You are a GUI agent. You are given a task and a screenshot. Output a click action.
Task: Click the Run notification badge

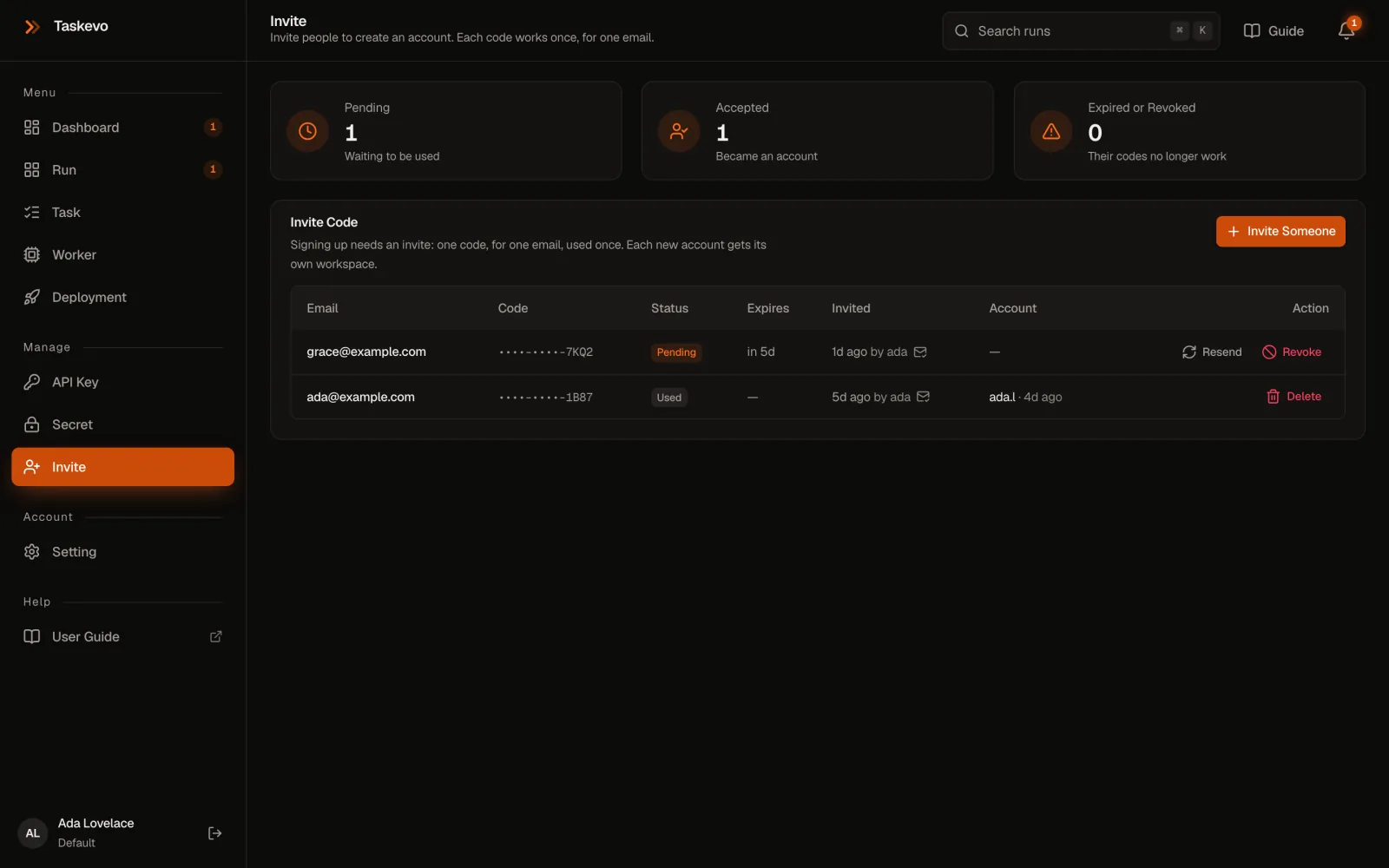(213, 170)
